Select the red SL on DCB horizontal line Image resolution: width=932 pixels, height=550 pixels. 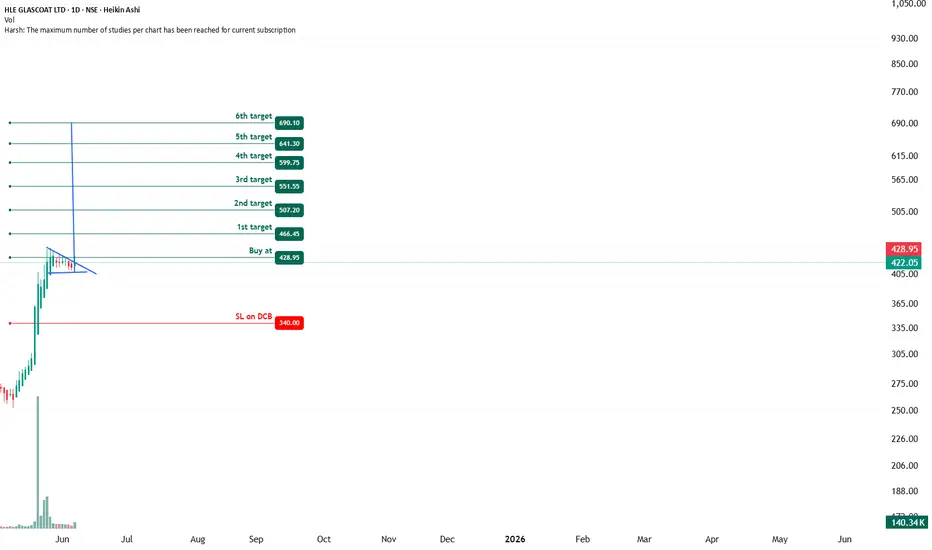click(141, 323)
